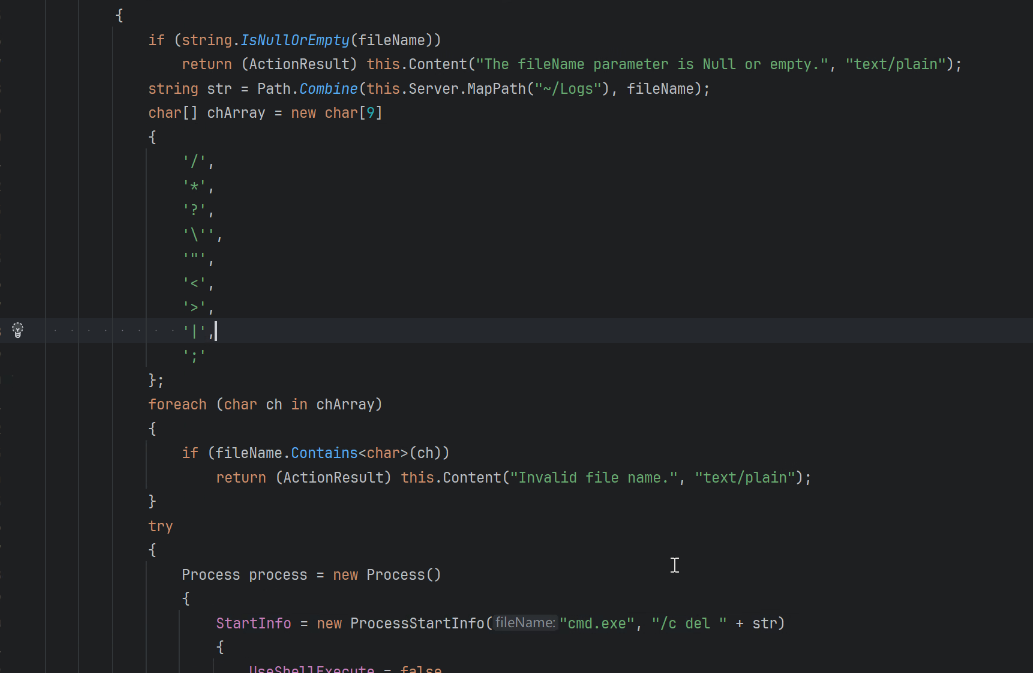Click the StartInfo property name
Screen dimensions: 1033x673
(x=253, y=623)
